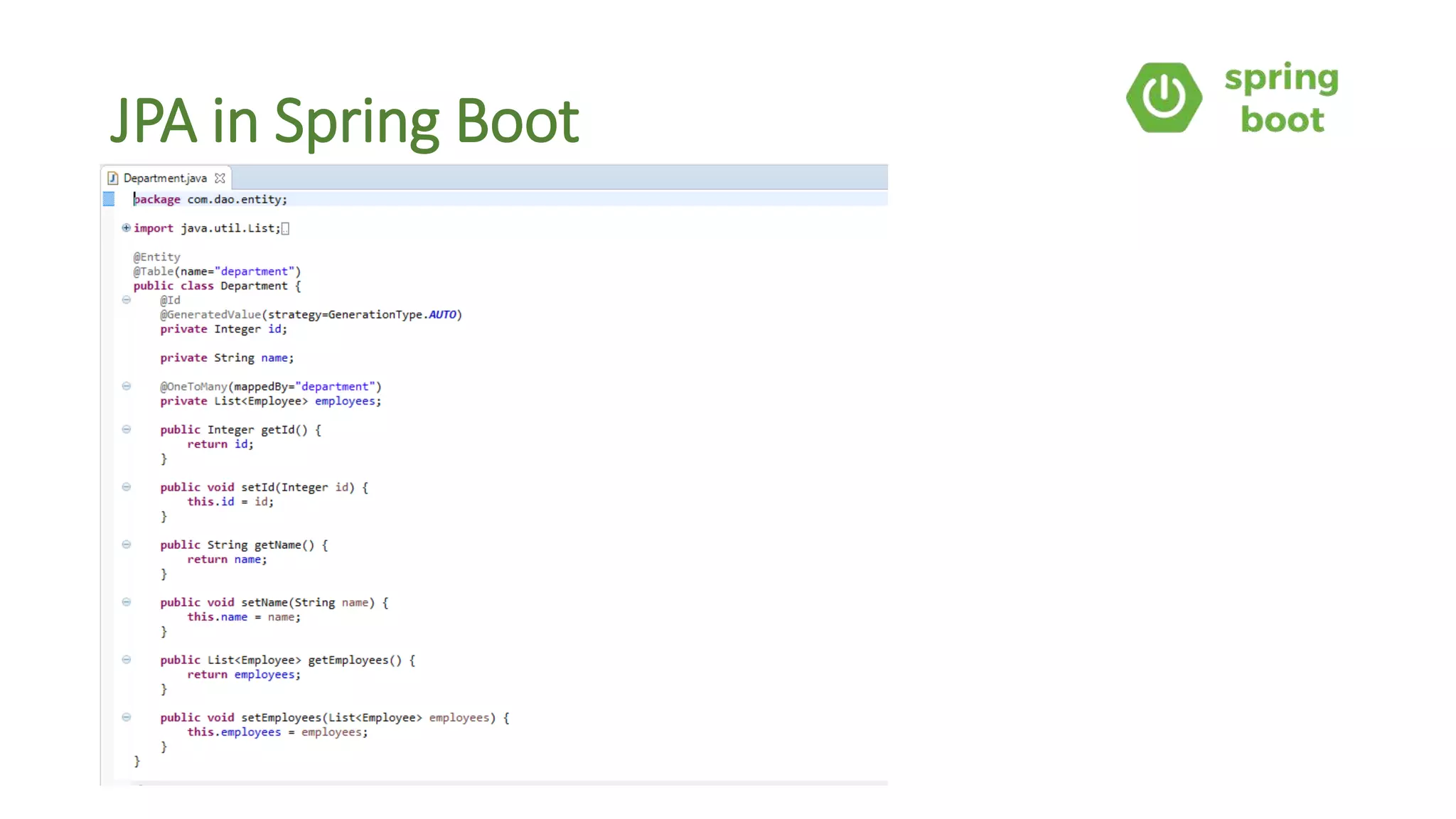Click the AUTO constant in GeneratedValue
Viewport: 1456px width, 819px height.
(442, 314)
